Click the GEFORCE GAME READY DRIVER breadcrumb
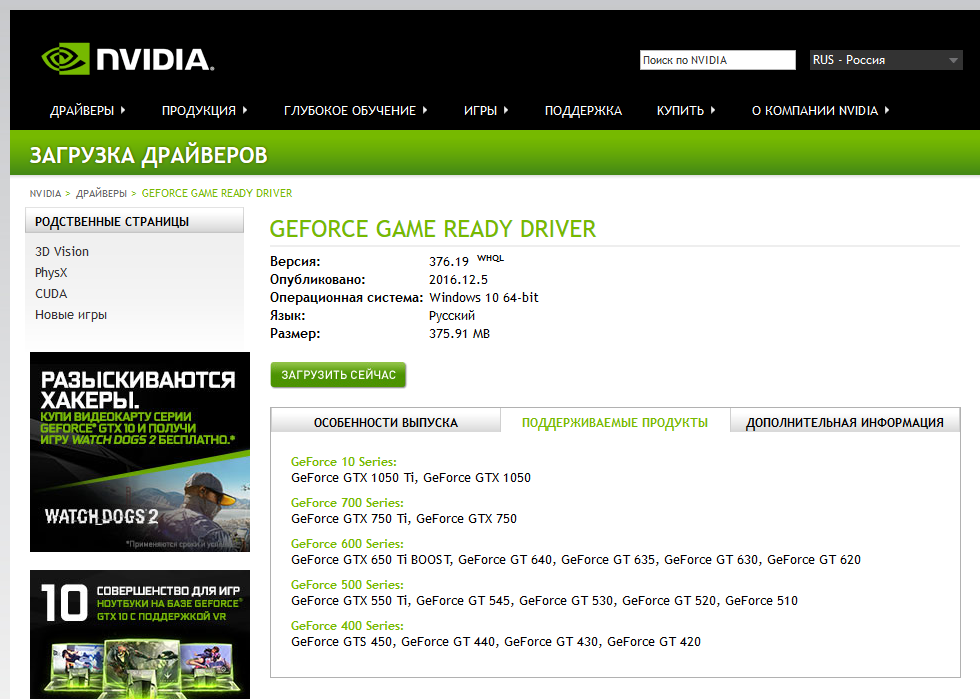Image resolution: width=980 pixels, height=699 pixels. pyautogui.click(x=217, y=193)
